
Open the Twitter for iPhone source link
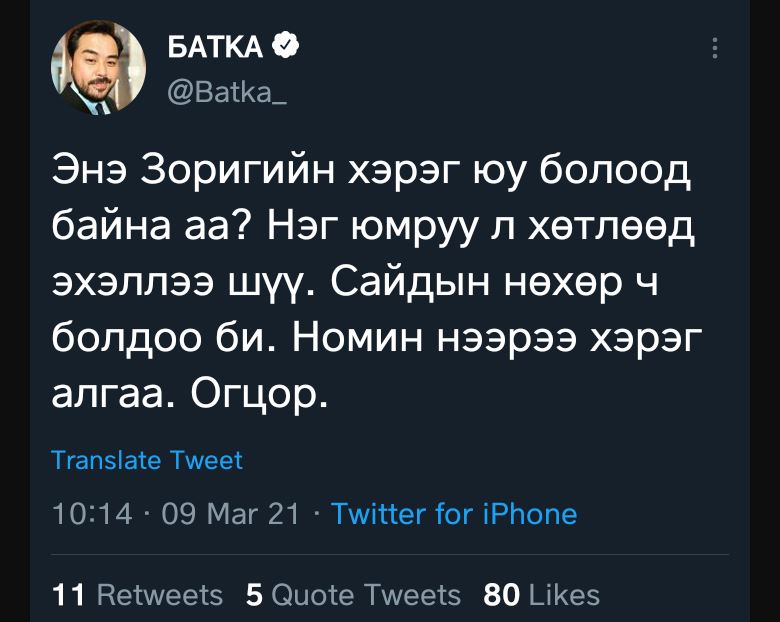tap(454, 514)
